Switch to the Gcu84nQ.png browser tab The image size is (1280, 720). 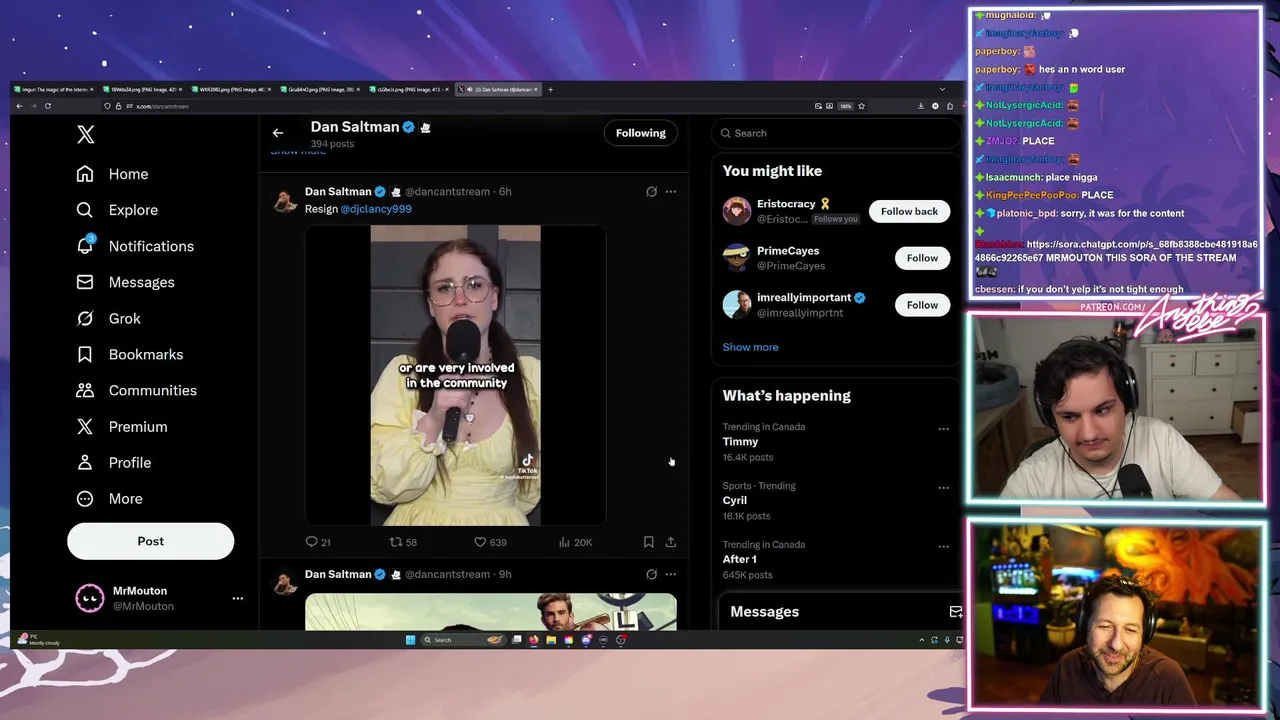[318, 89]
